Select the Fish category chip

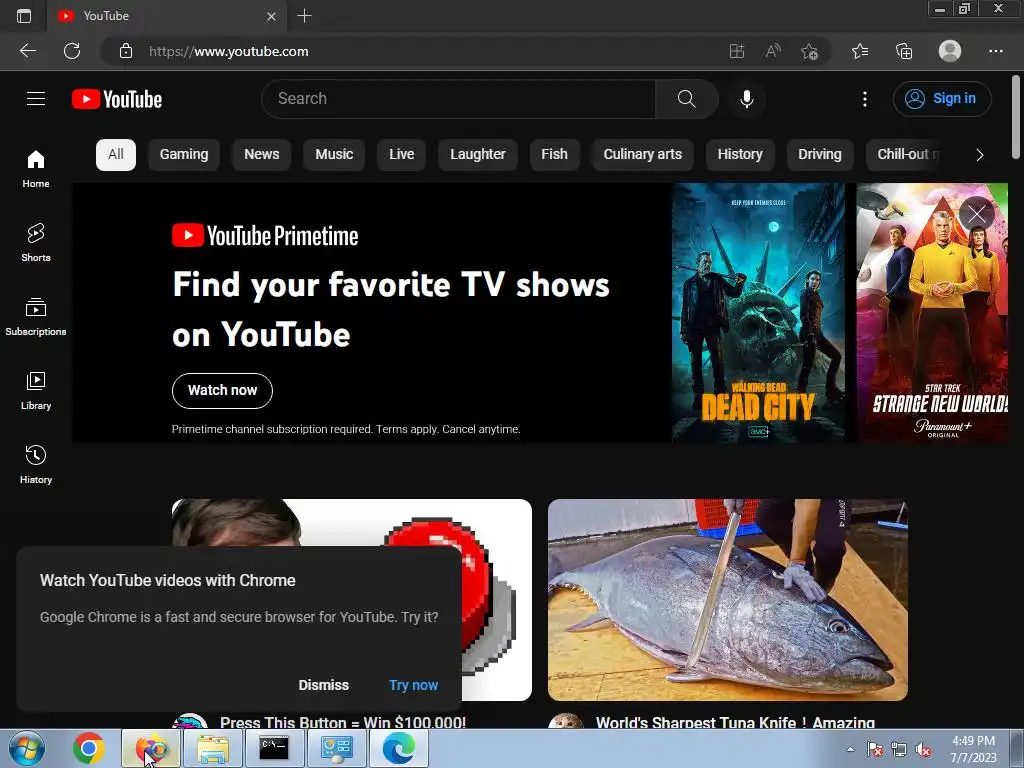pyautogui.click(x=554, y=155)
